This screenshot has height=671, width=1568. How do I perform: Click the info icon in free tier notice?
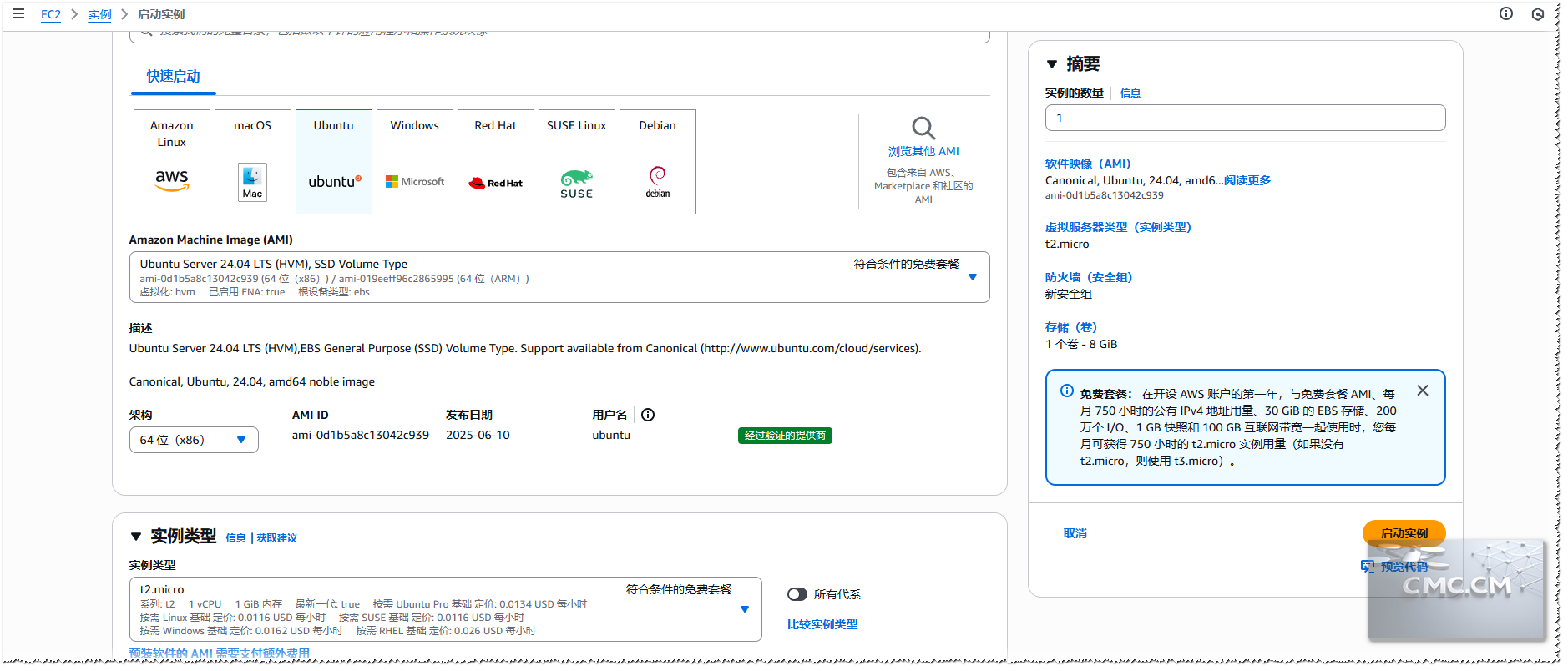1067,391
